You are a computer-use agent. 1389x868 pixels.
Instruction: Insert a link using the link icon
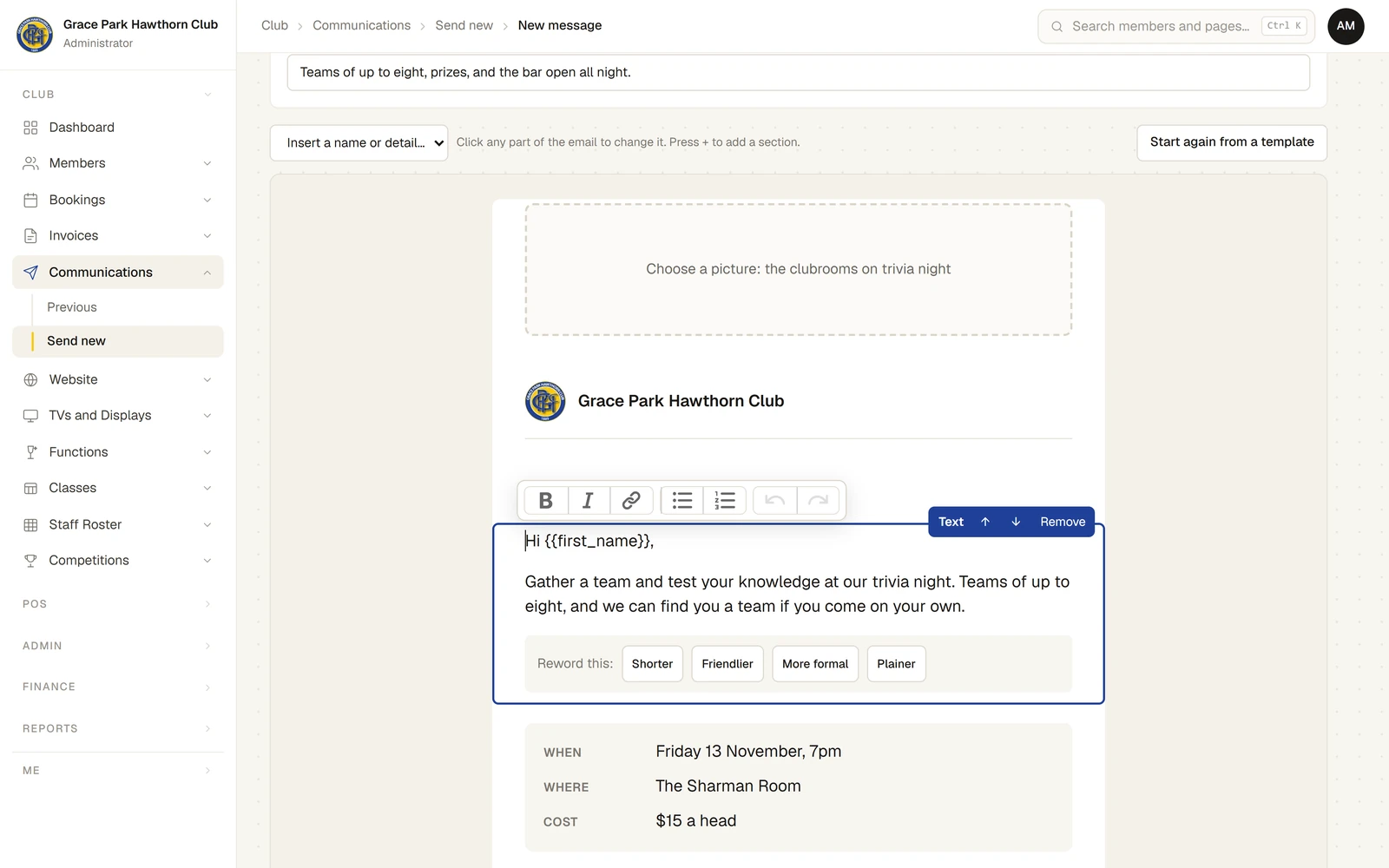631,500
